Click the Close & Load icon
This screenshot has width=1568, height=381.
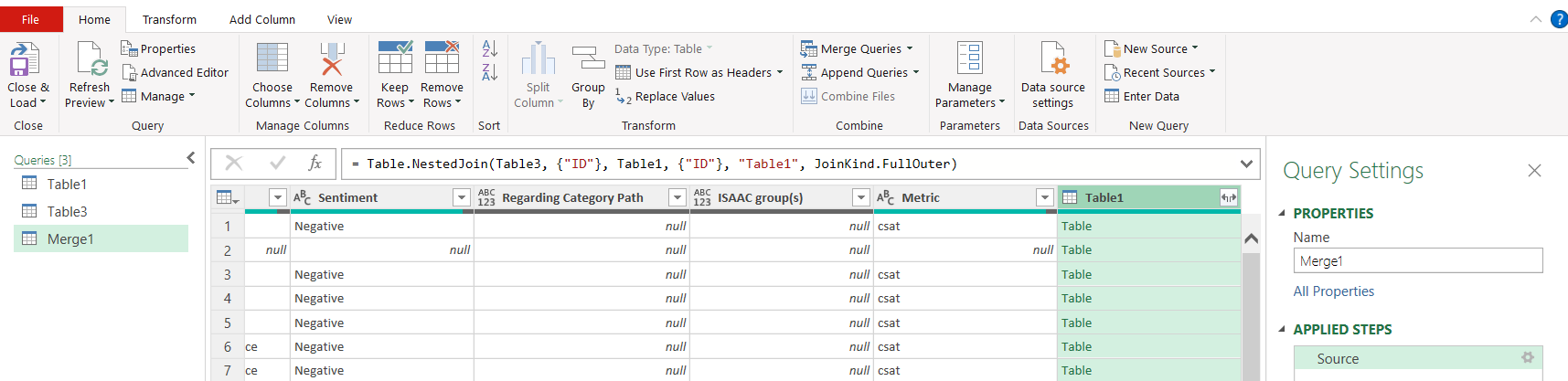coord(25,59)
